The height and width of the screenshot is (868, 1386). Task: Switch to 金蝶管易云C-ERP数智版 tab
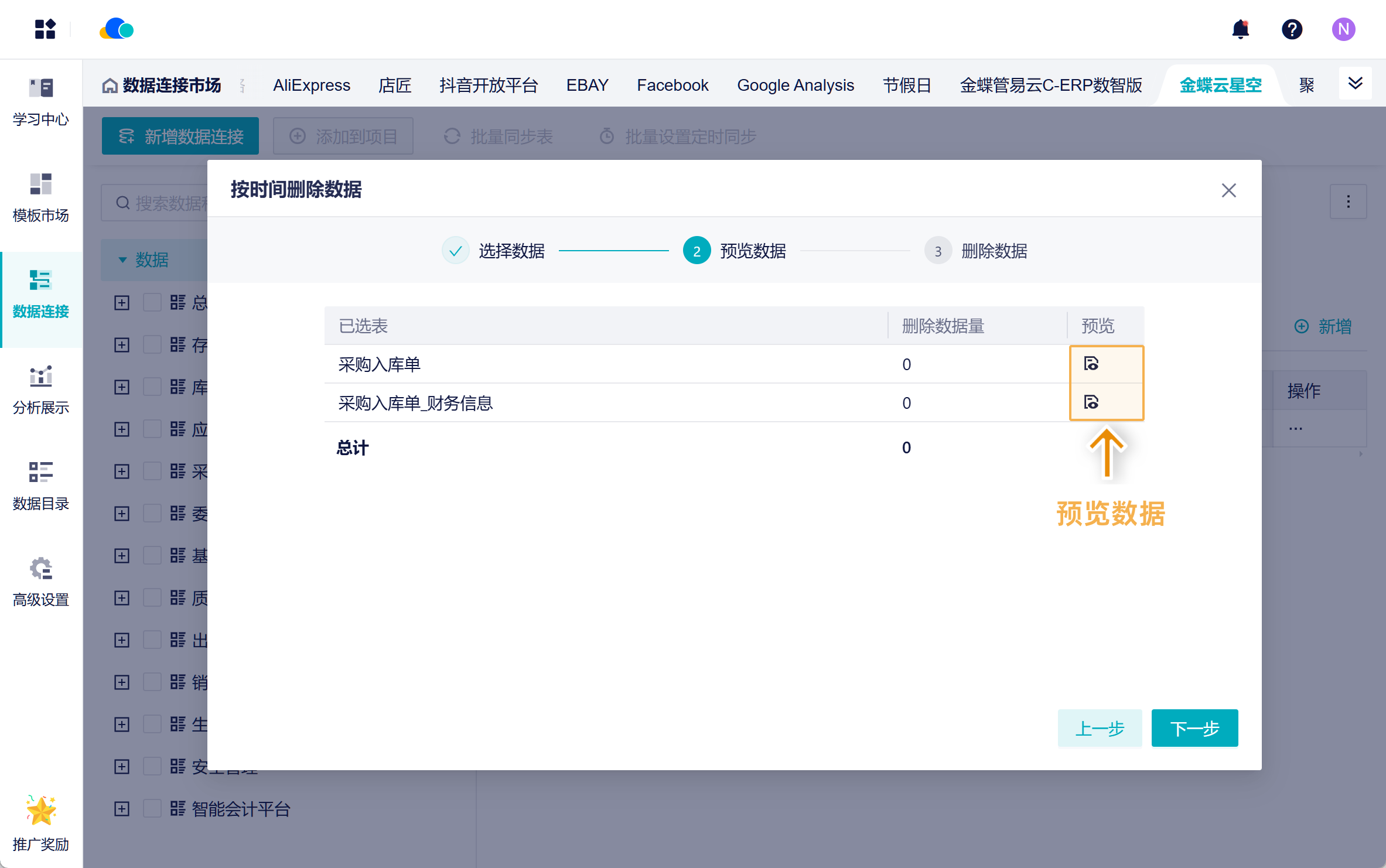pyautogui.click(x=1051, y=86)
